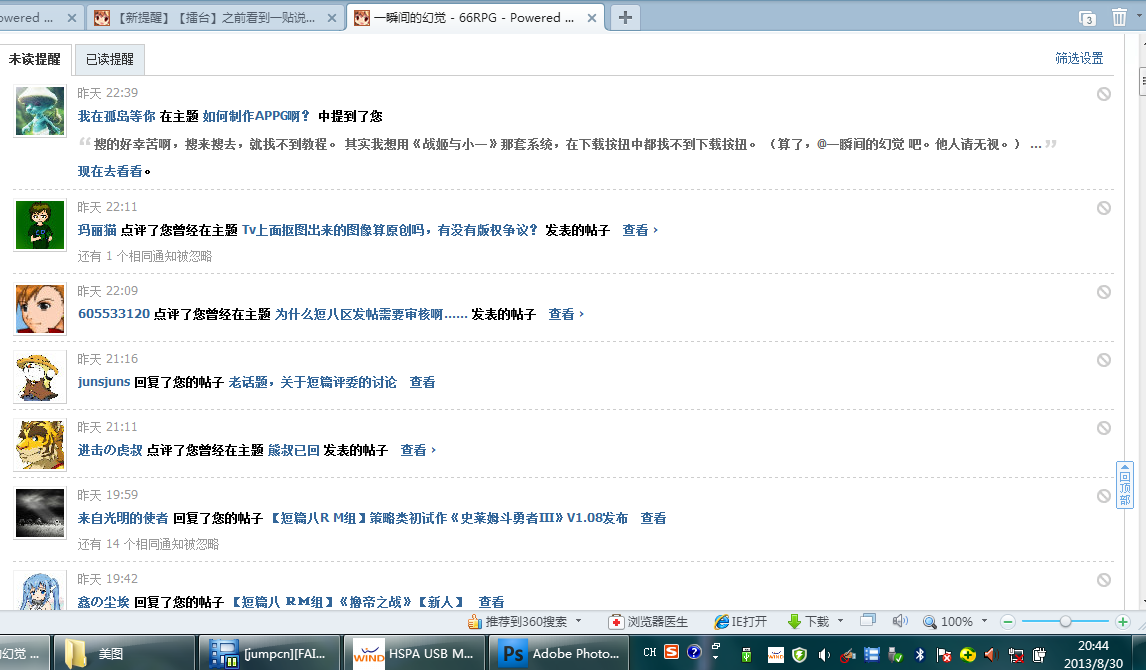Open the [jumpcn] taskbar window

pyautogui.click(x=270, y=653)
